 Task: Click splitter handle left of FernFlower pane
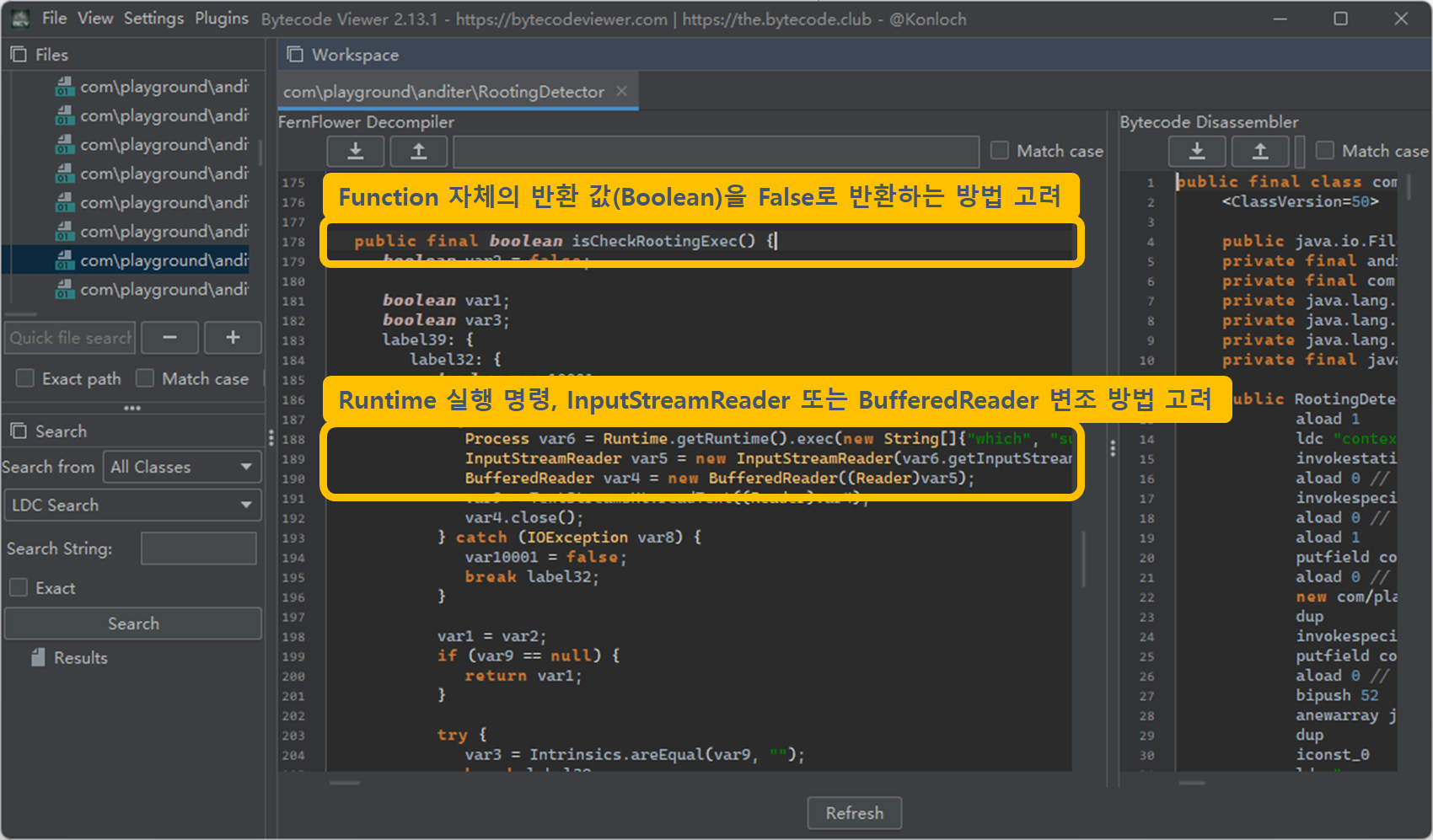[271, 438]
